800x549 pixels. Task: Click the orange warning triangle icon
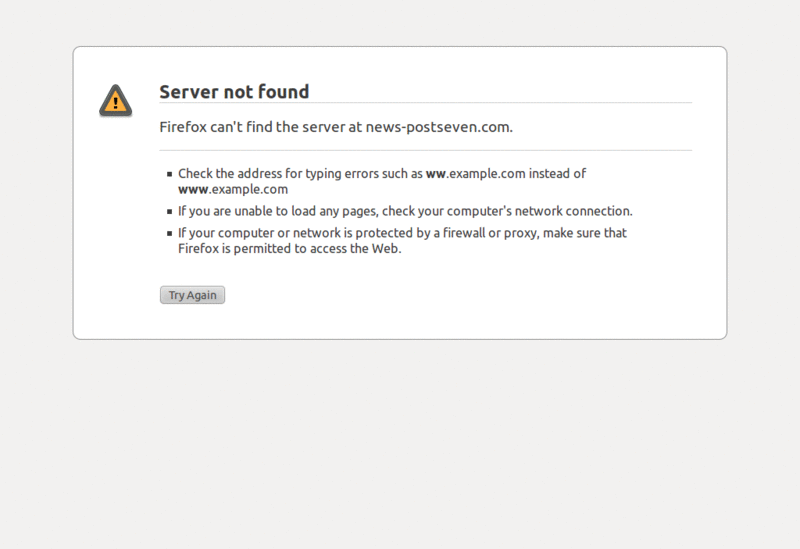116,101
